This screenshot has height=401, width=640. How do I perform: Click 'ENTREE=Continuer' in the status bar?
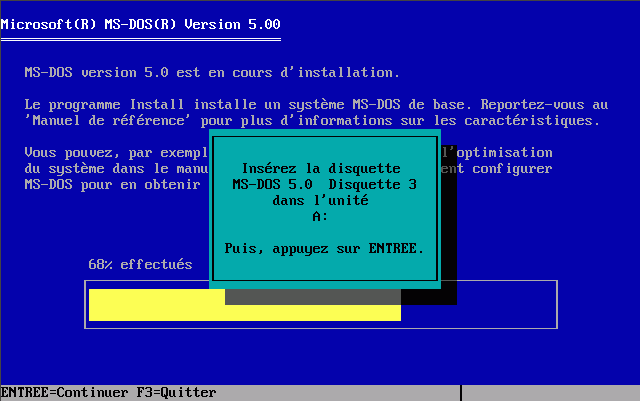pyautogui.click(x=64, y=393)
